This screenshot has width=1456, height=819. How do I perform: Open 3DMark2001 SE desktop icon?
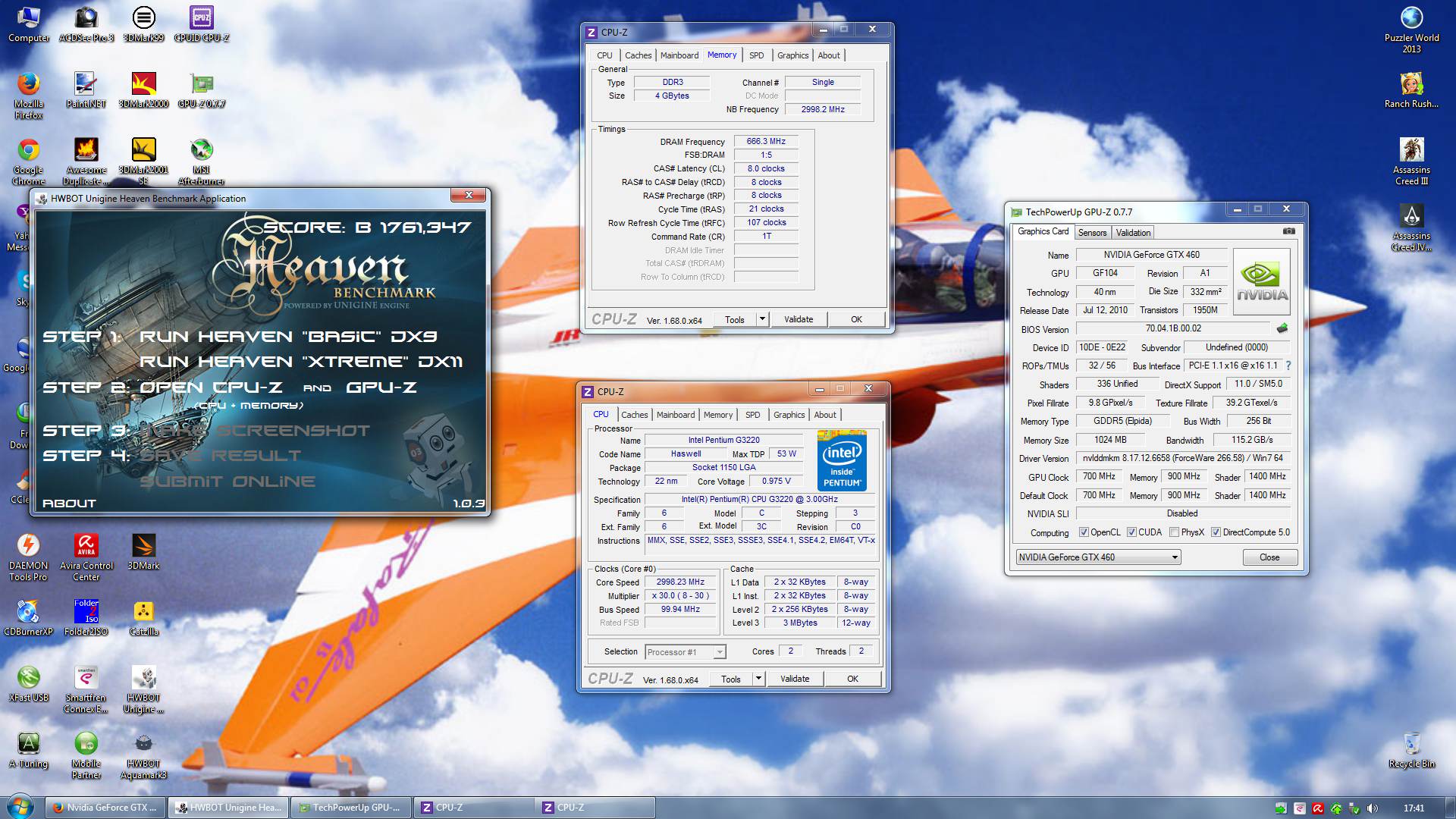143,162
